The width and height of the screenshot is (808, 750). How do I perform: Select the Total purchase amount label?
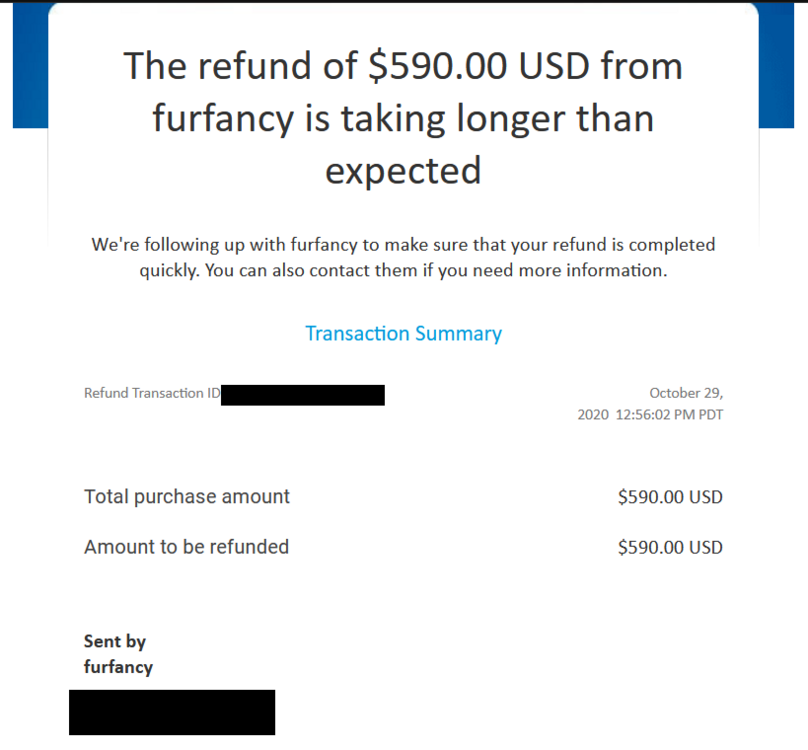[187, 496]
